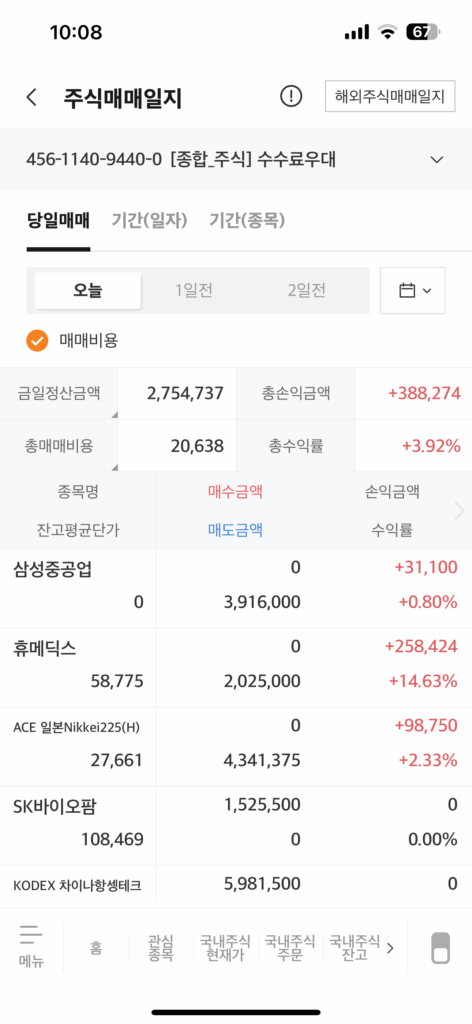Viewport: 472px width, 1024px height.
Task: Select the 오늘 segment
Action: (88, 291)
